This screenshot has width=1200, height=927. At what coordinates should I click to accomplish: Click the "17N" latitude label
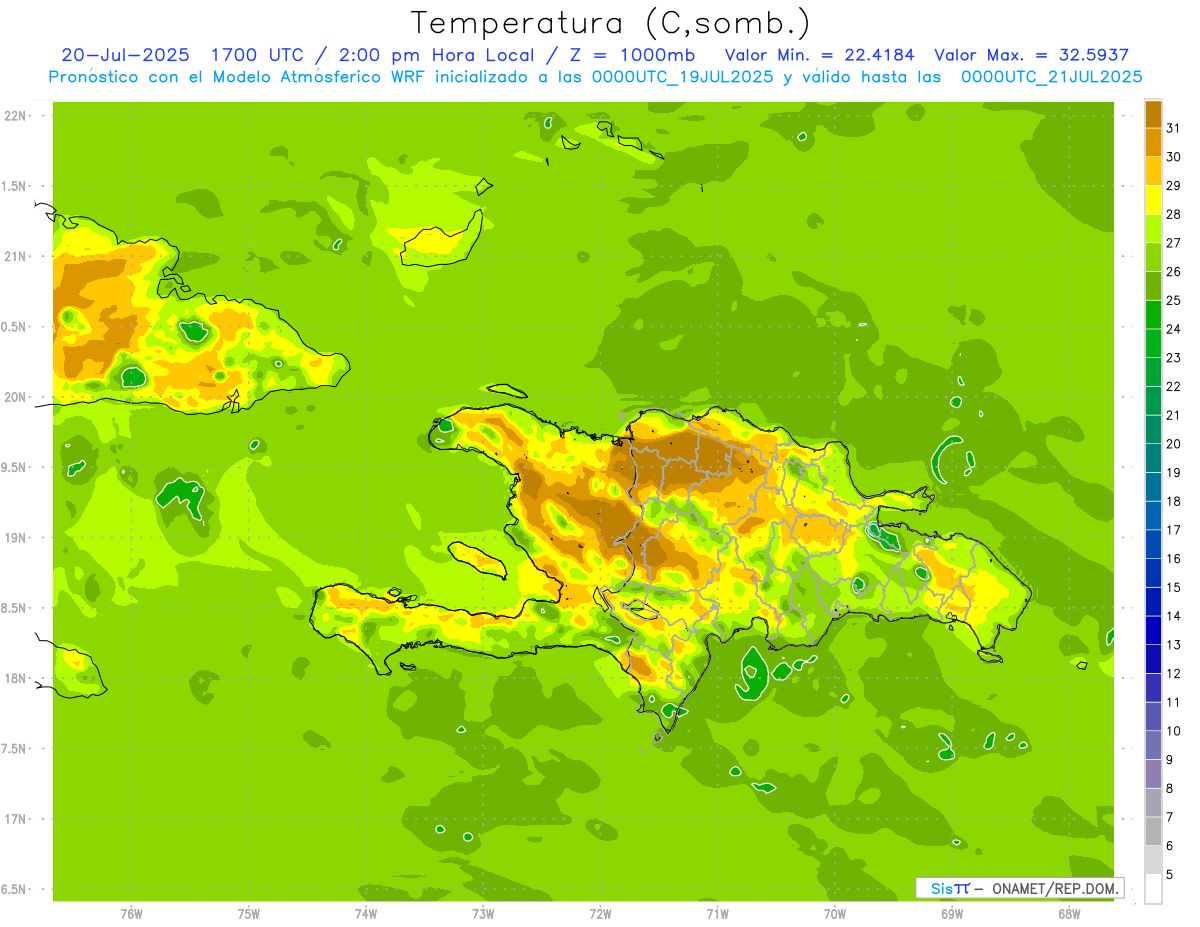(15, 819)
